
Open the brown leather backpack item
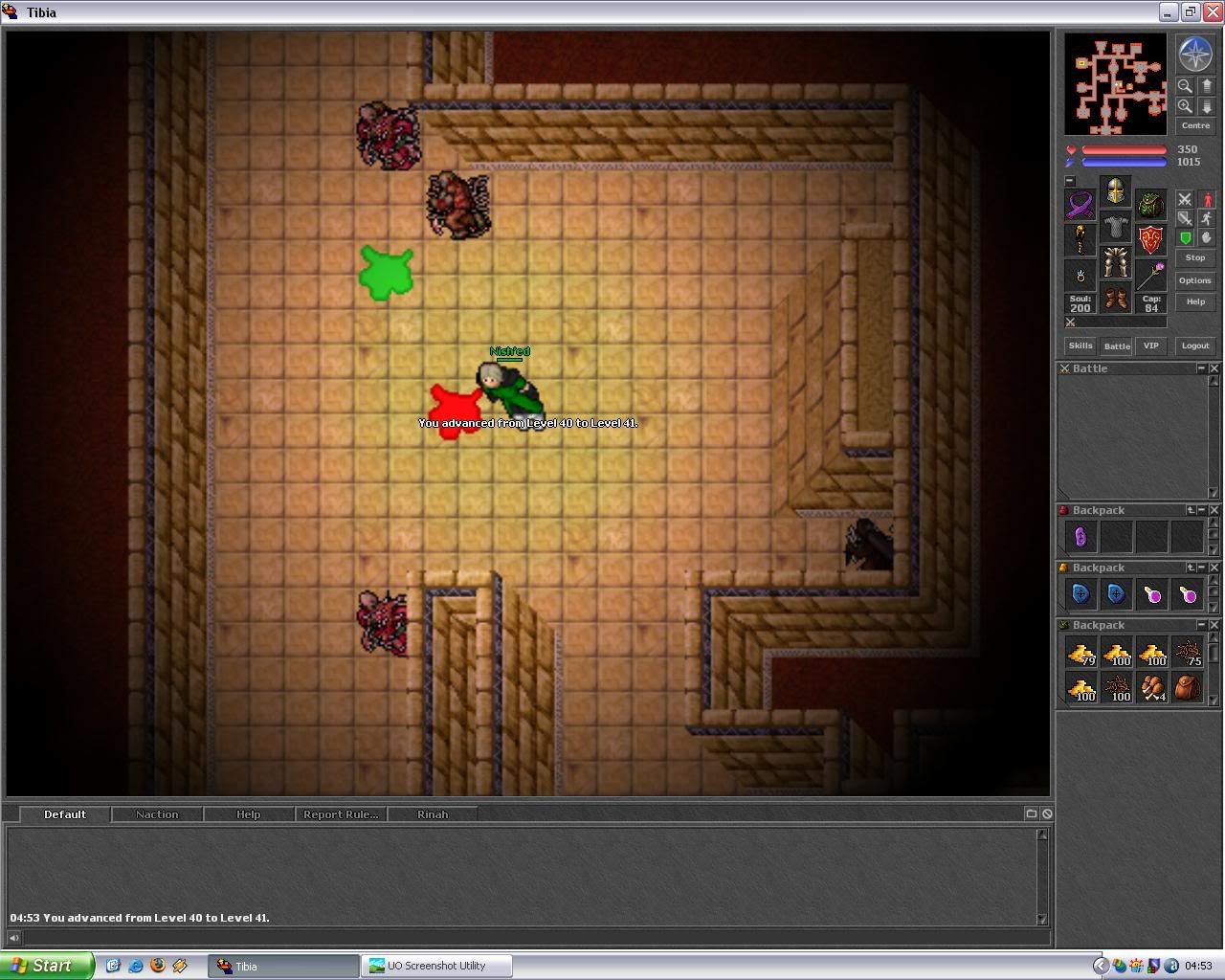(1187, 688)
